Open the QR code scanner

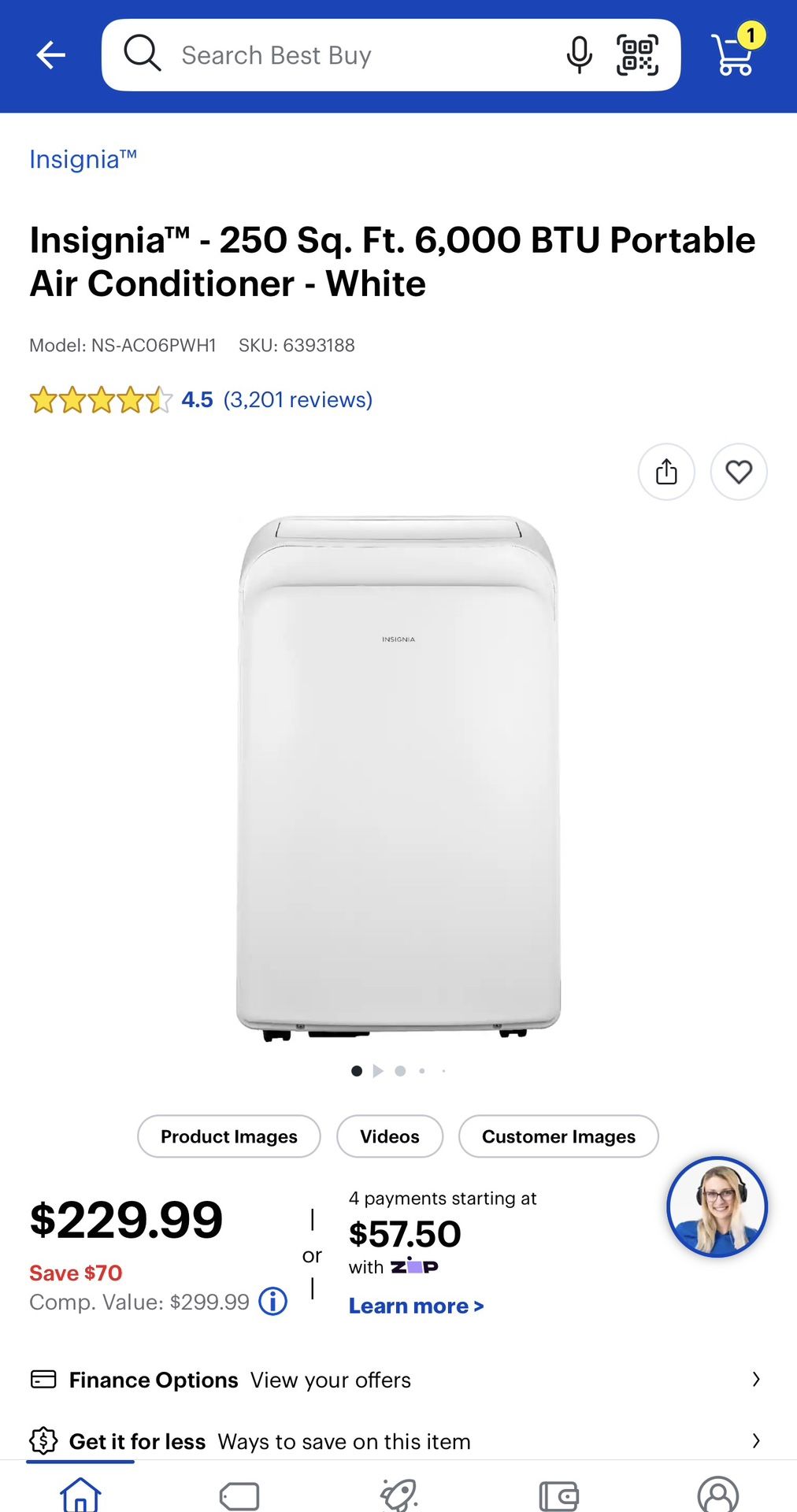637,55
